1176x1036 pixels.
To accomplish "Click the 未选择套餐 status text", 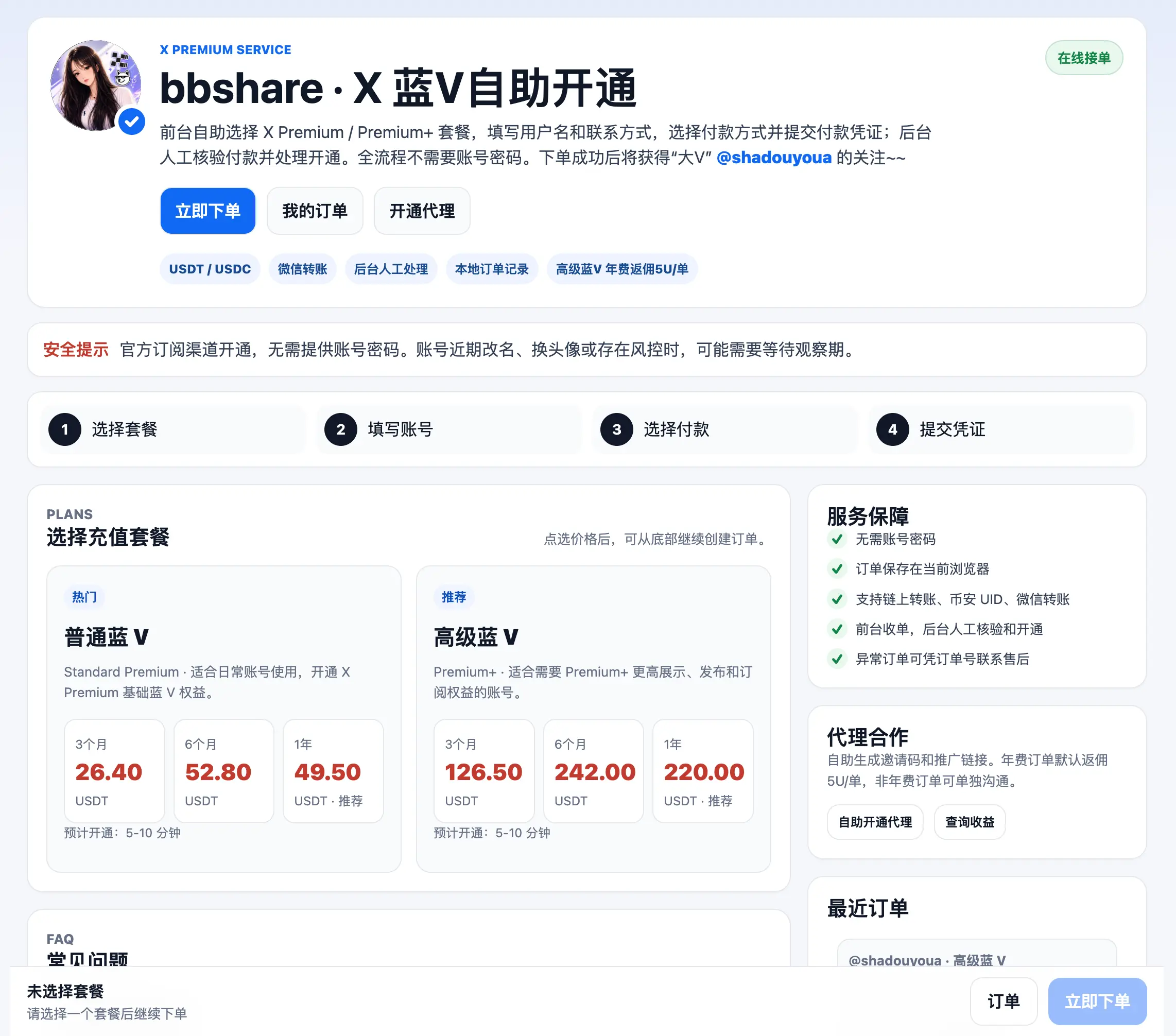I will pyautogui.click(x=65, y=991).
